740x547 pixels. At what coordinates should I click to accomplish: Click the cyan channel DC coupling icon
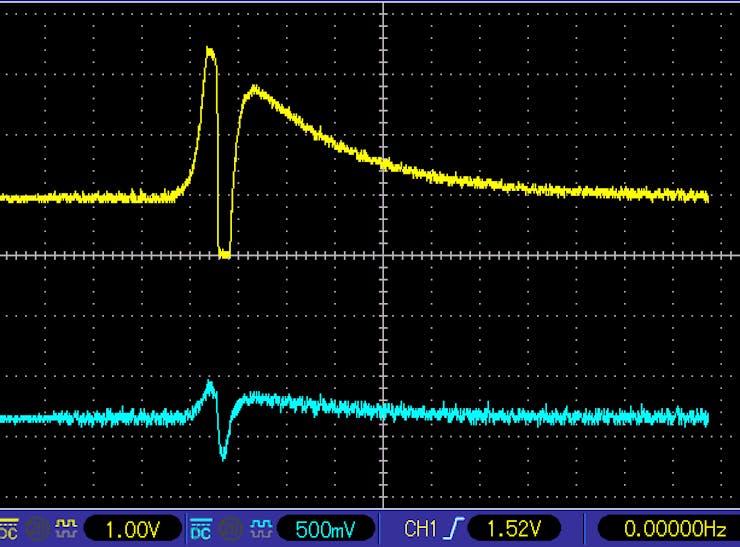pos(201,530)
